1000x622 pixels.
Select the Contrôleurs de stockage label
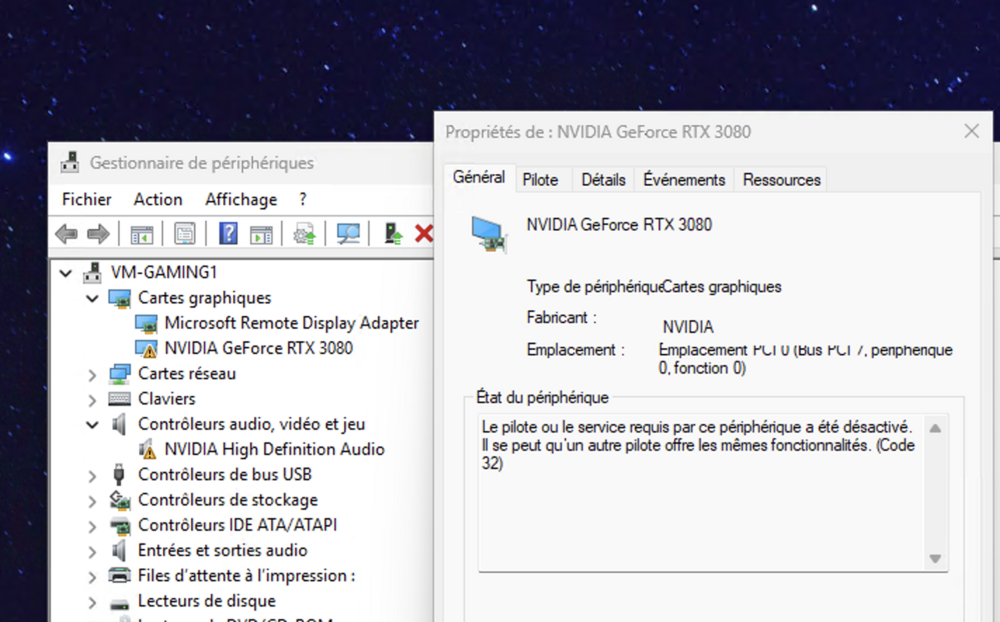click(x=228, y=500)
